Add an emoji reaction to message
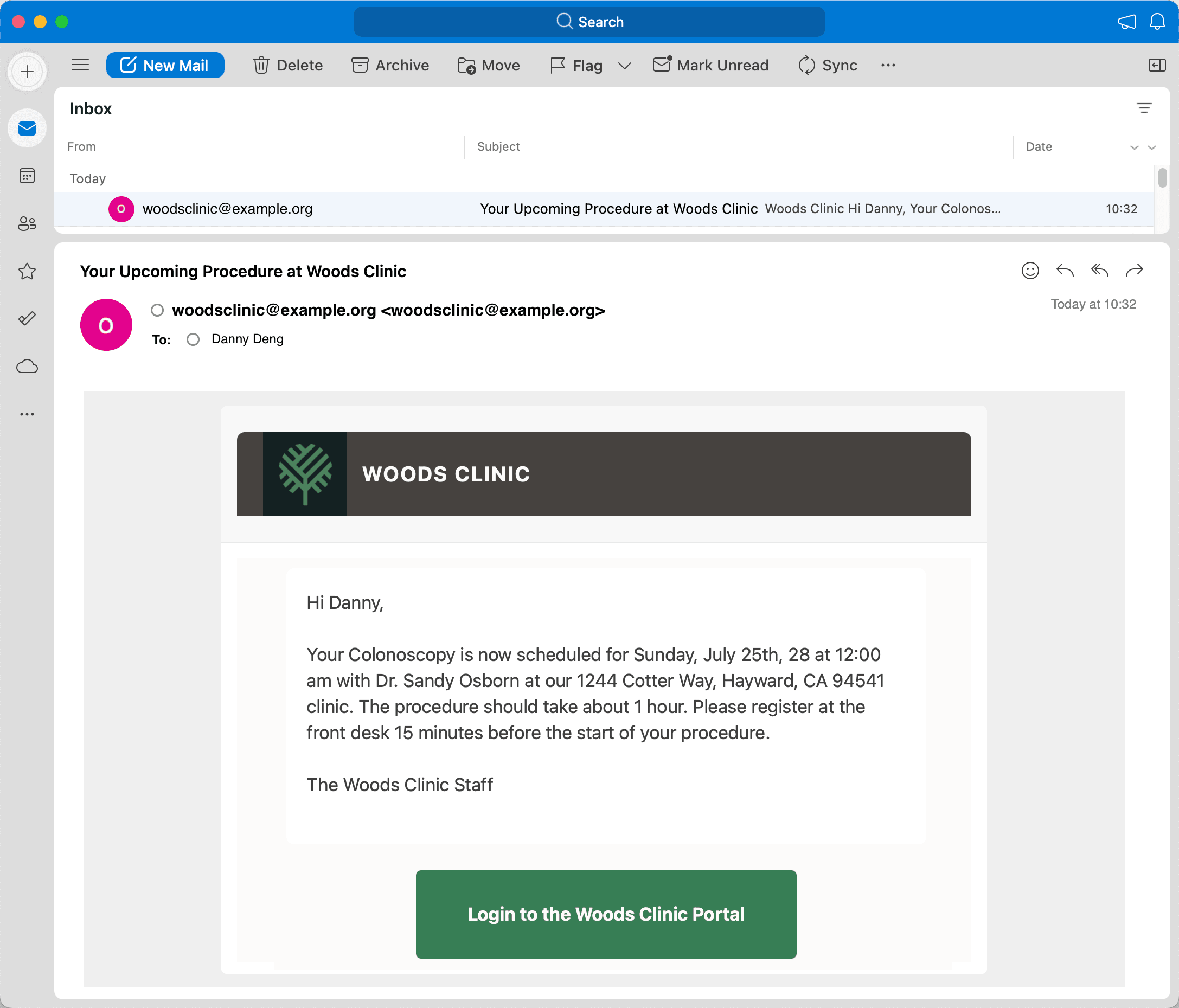Screen dimensions: 1179x1008 [x=1030, y=270]
